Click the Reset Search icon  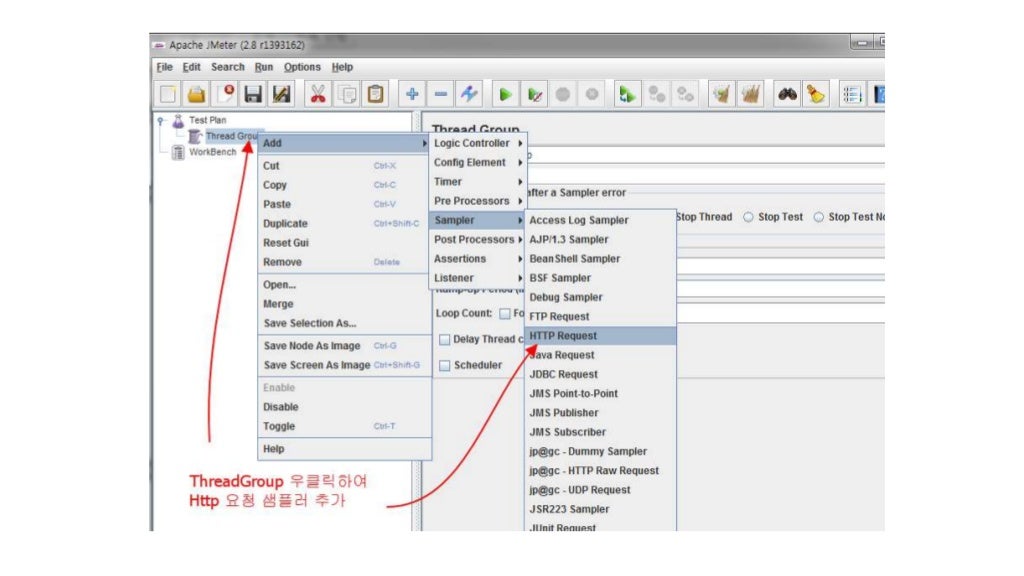pyautogui.click(x=816, y=95)
